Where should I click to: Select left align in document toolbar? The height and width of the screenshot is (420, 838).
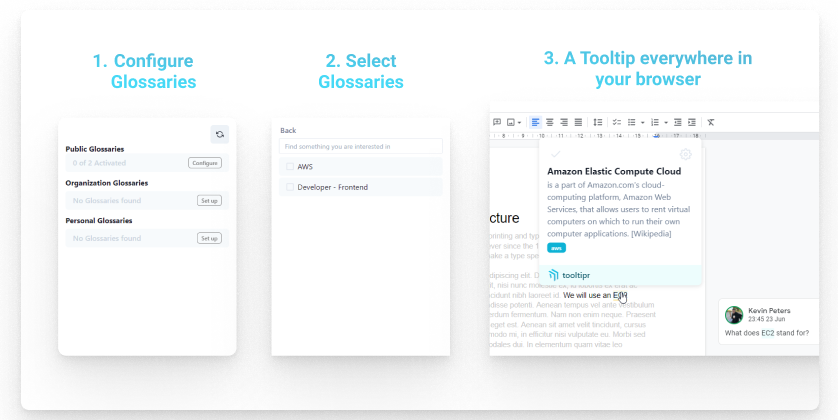[x=535, y=122]
